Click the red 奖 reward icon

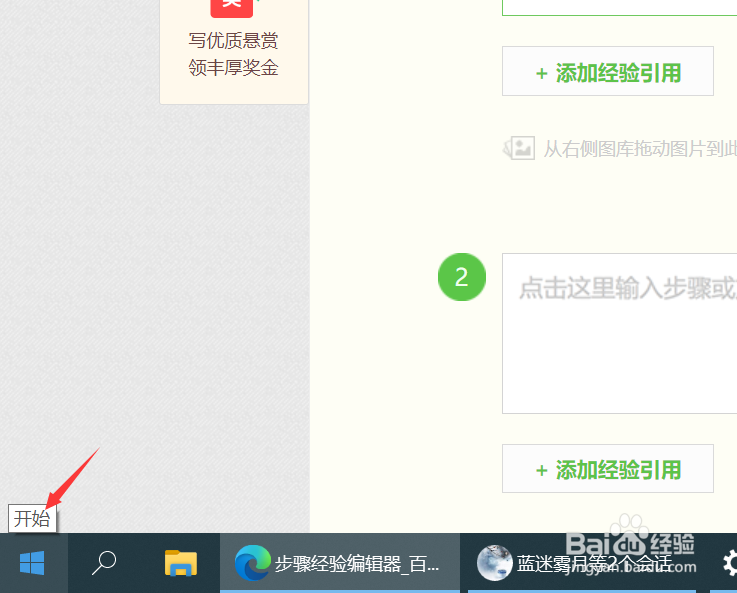(232, 7)
